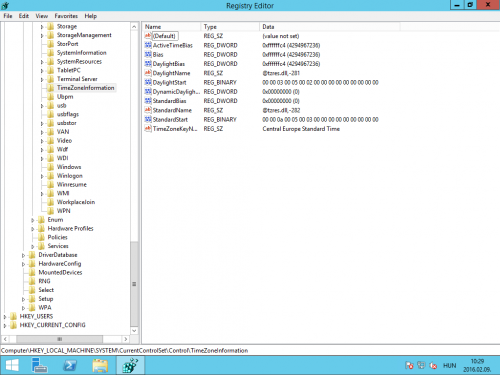500x375 pixels.
Task: Click the TimeZoneKeyName string icon
Action: click(148, 129)
